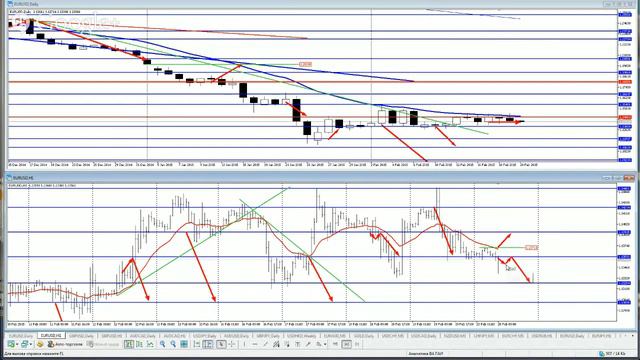Toggle the Chart Shift button
The width and height of the screenshot is (640, 360).
click(208, 344)
